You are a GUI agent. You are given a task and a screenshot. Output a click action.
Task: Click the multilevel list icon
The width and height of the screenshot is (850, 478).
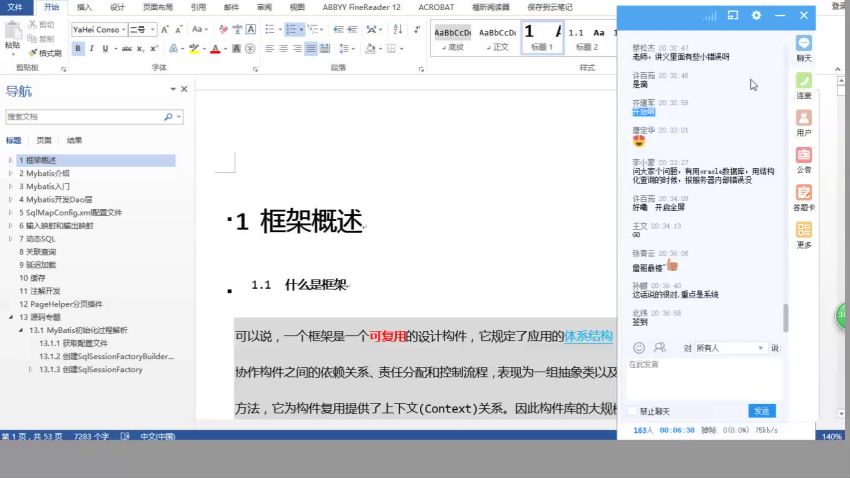(x=313, y=29)
